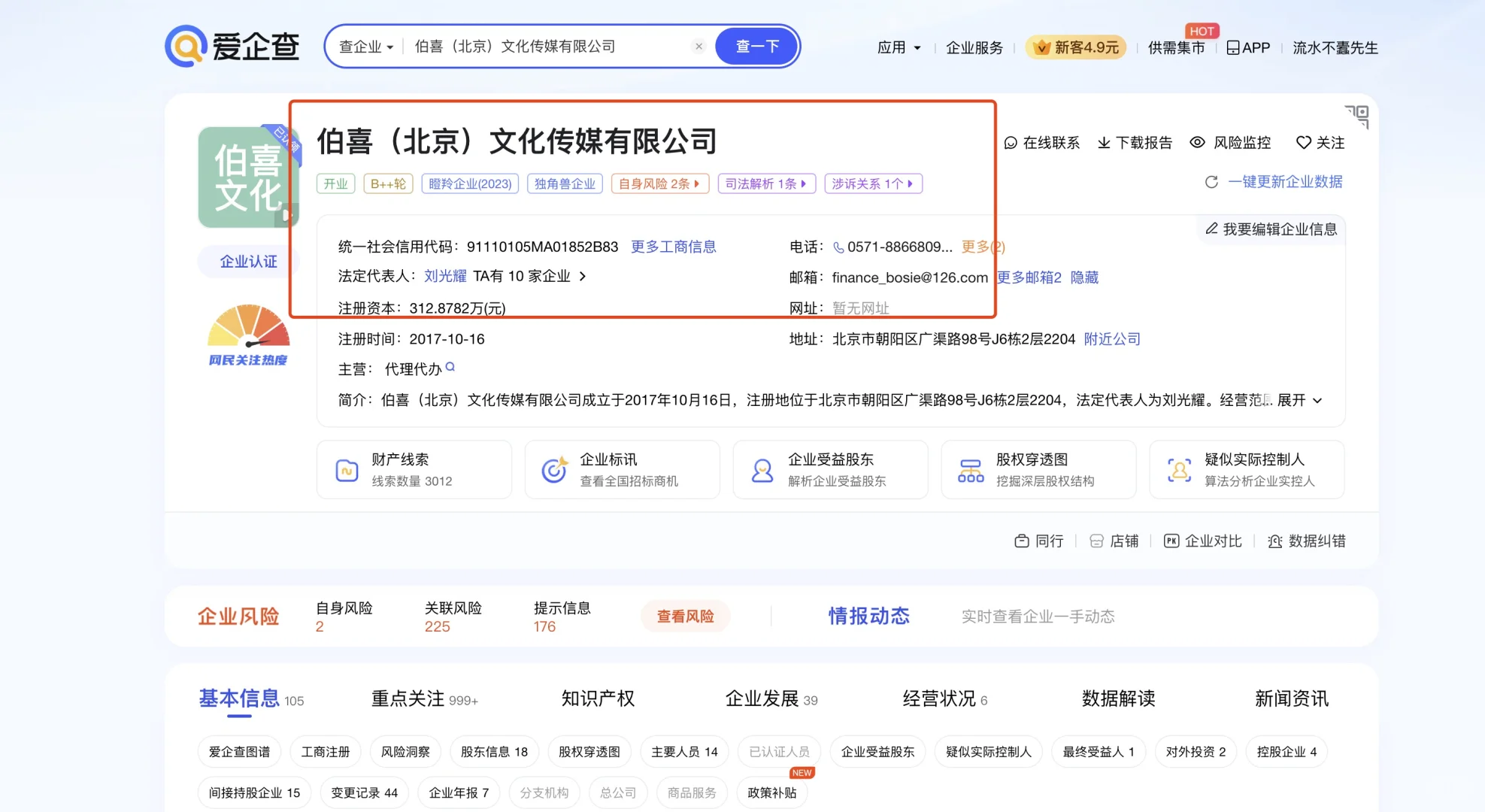Click the 企业对比 PK icon

coord(1171,541)
